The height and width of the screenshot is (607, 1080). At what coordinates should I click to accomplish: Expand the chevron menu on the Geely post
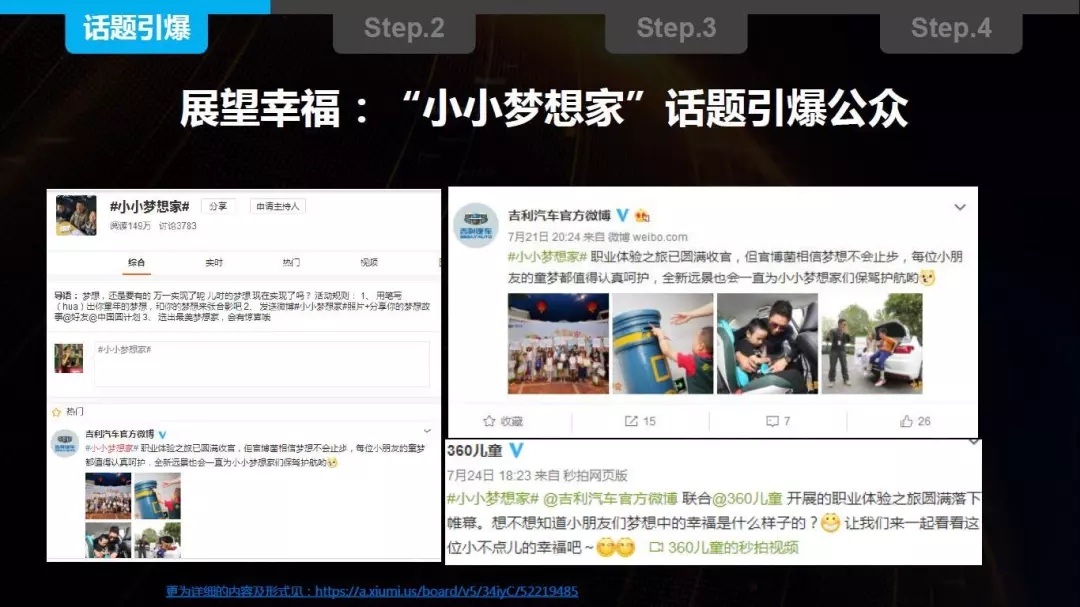958,207
